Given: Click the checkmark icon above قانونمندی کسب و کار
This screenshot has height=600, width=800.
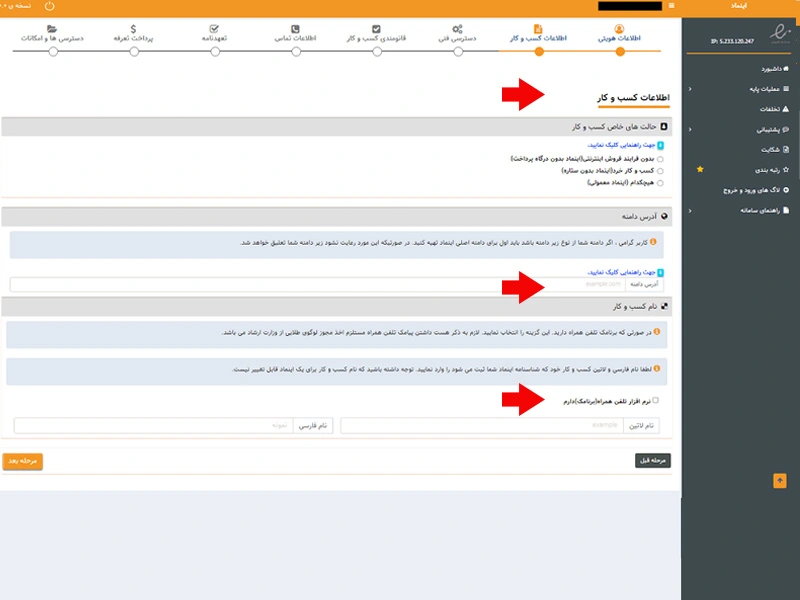Looking at the screenshot, I should pyautogui.click(x=376, y=29).
